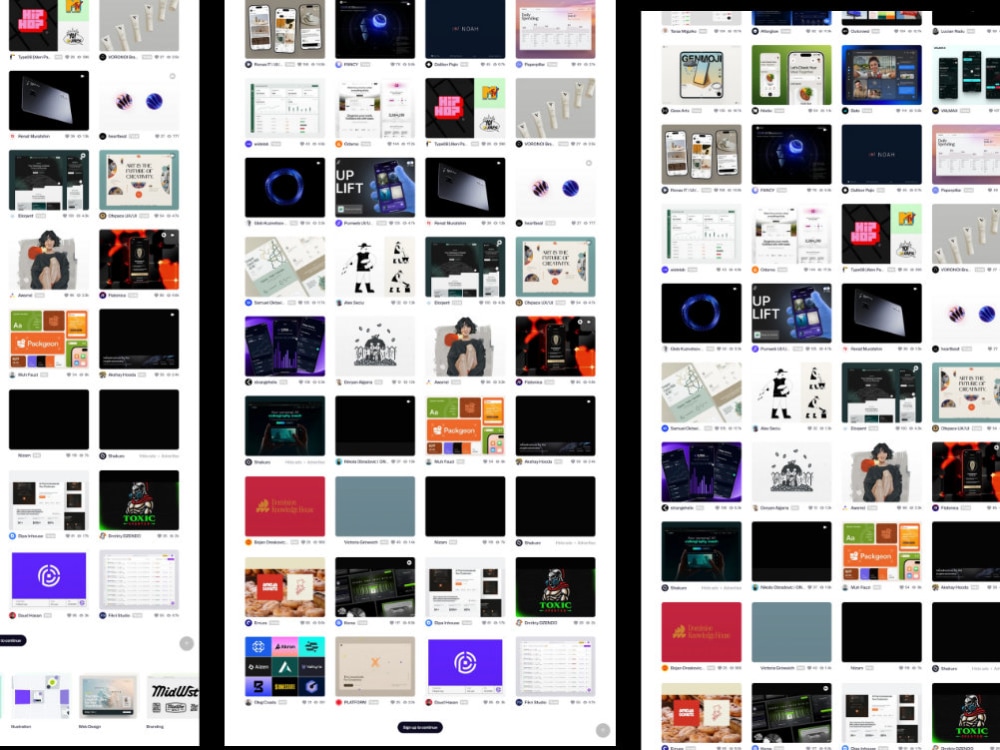Image resolution: width=1000 pixels, height=750 pixels.
Task: Open NOAH shot in middle panel
Action: coord(465,29)
